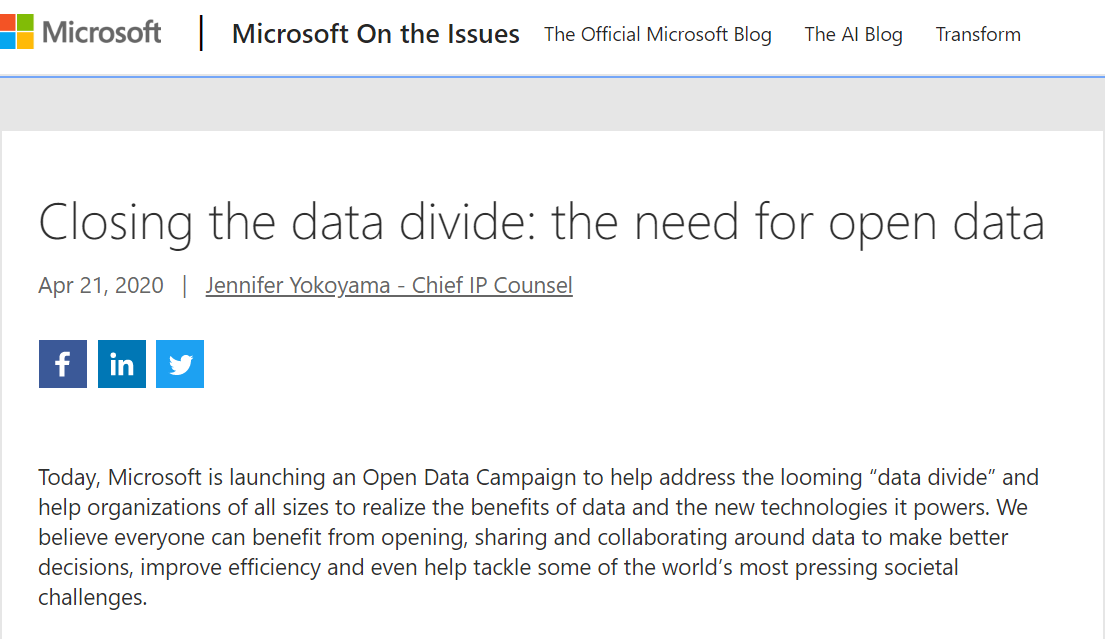Click the word "challenges." ending the paragraph
This screenshot has height=639, width=1105.
pos(93,597)
